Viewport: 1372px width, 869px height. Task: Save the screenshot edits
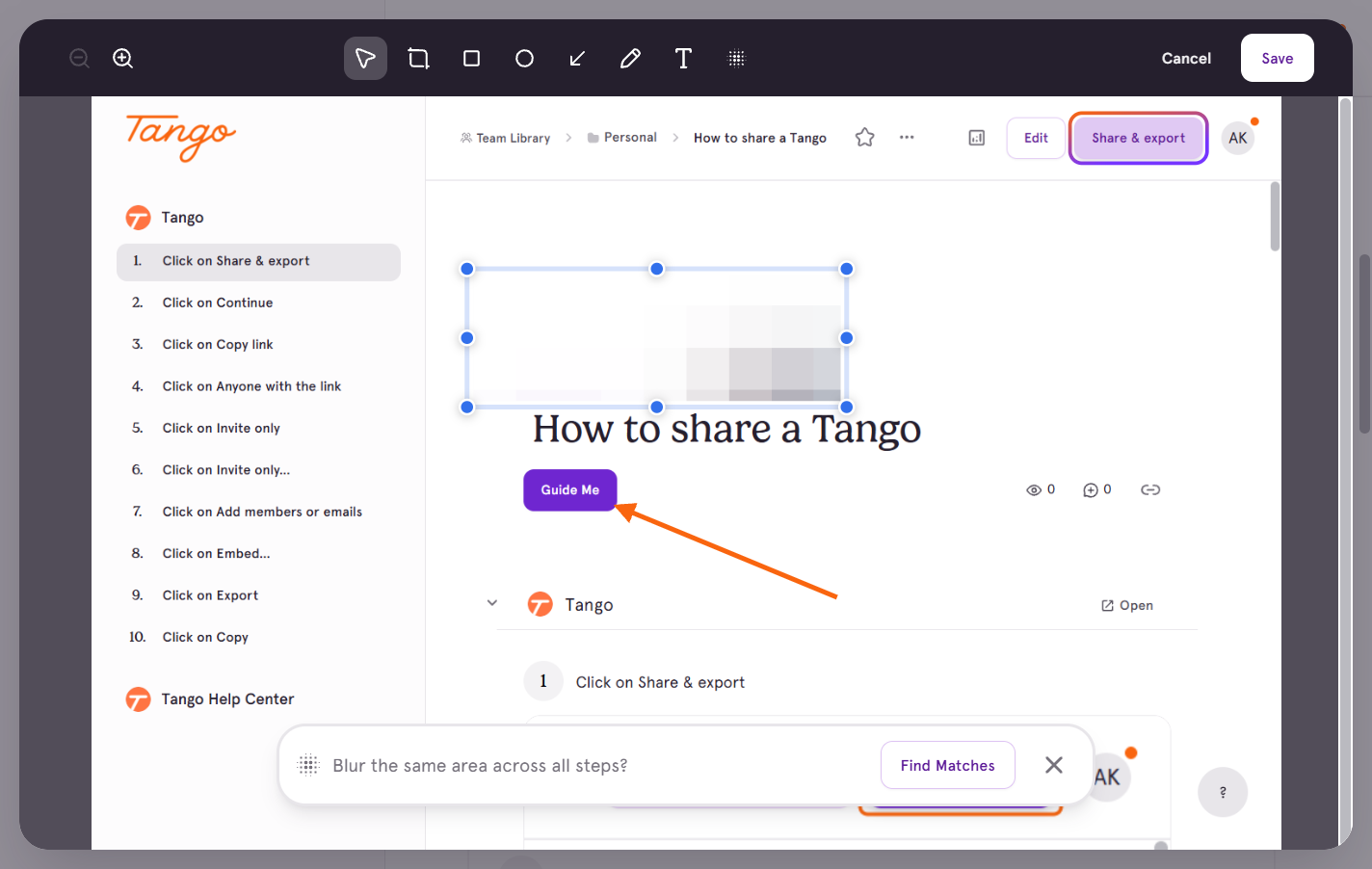click(x=1278, y=58)
